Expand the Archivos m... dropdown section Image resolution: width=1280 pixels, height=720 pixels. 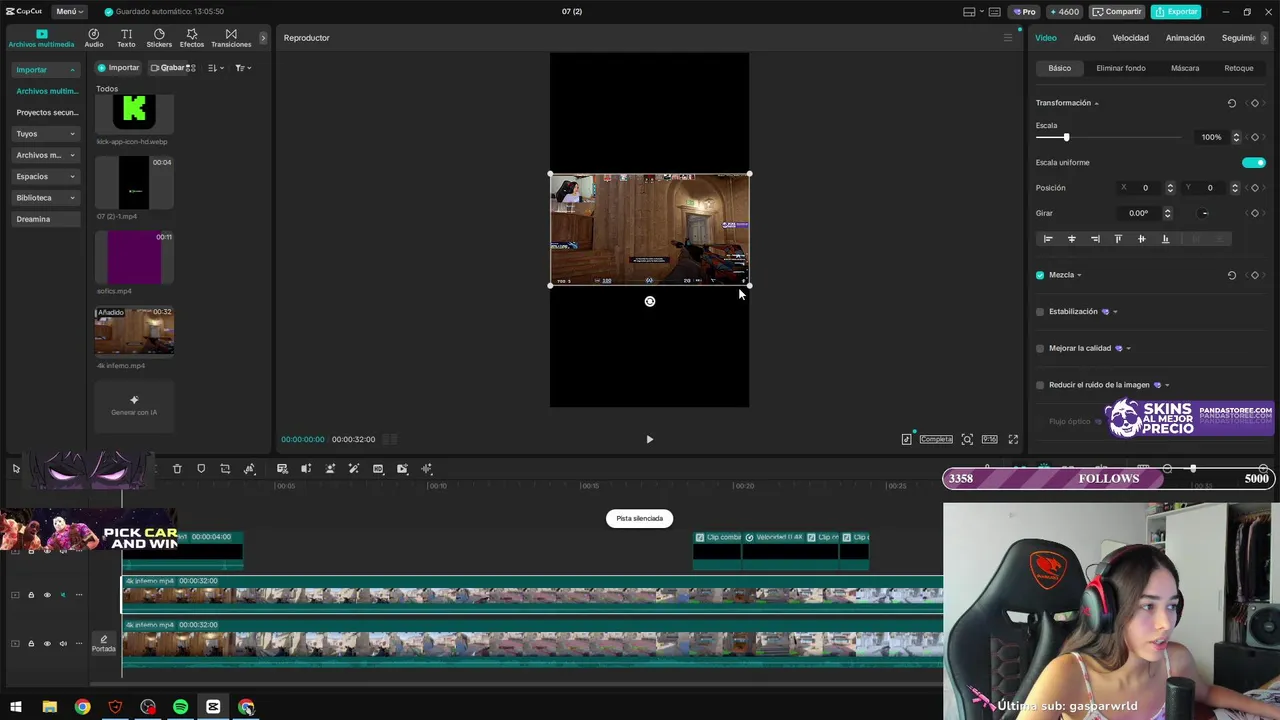[46, 155]
